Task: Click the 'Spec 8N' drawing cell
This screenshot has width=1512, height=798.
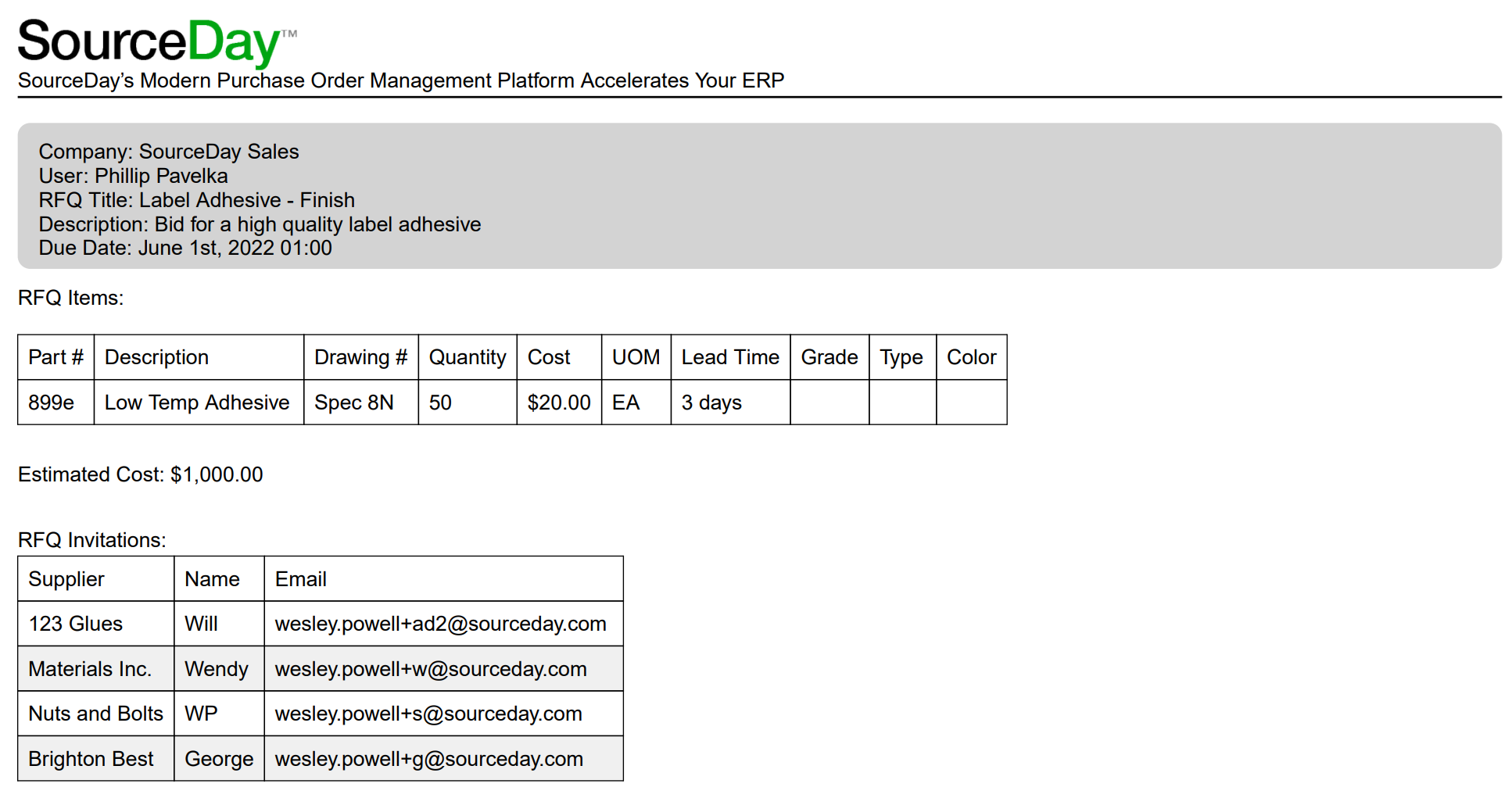Action: click(361, 403)
